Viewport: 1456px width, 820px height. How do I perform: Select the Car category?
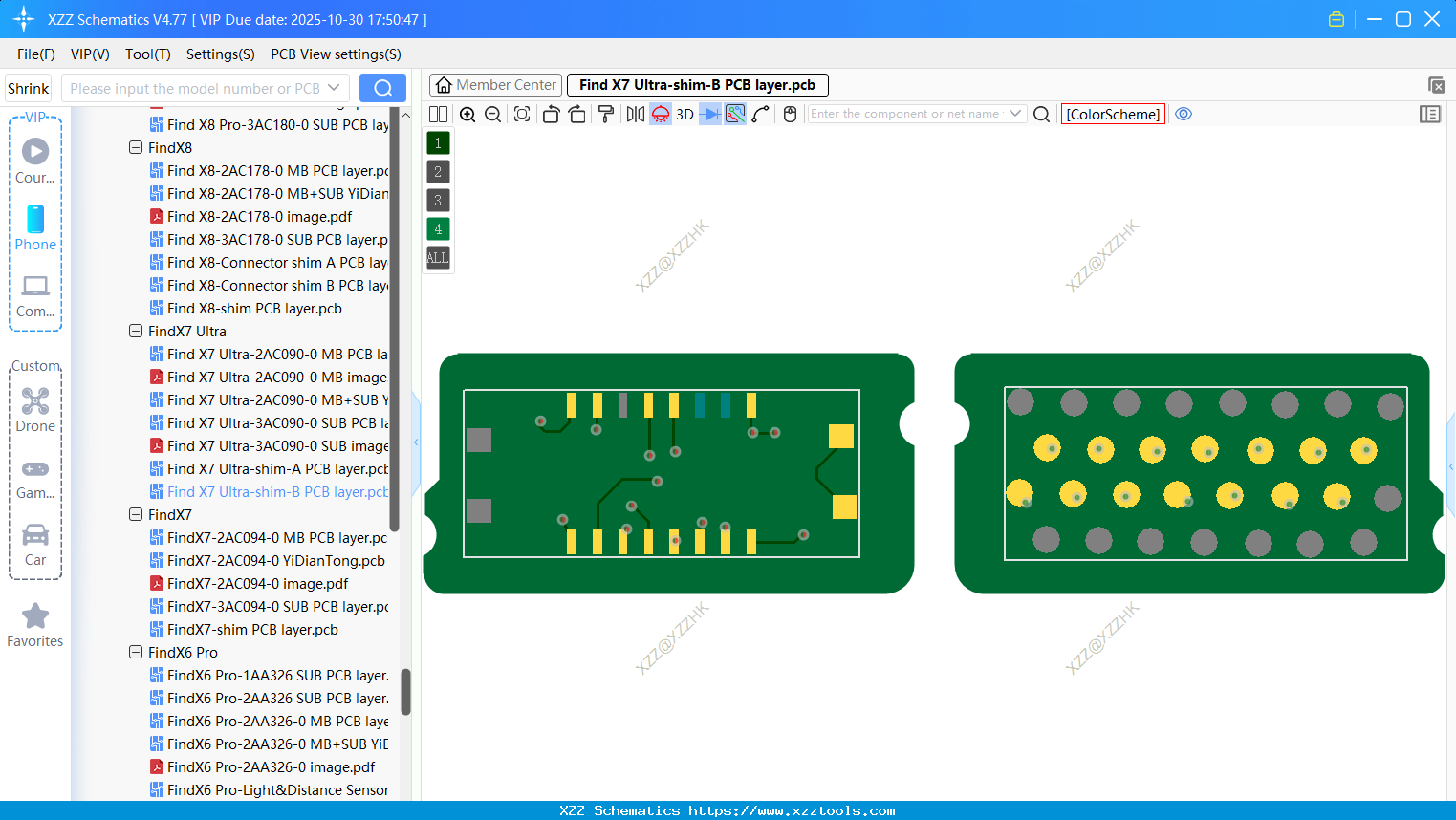click(35, 545)
